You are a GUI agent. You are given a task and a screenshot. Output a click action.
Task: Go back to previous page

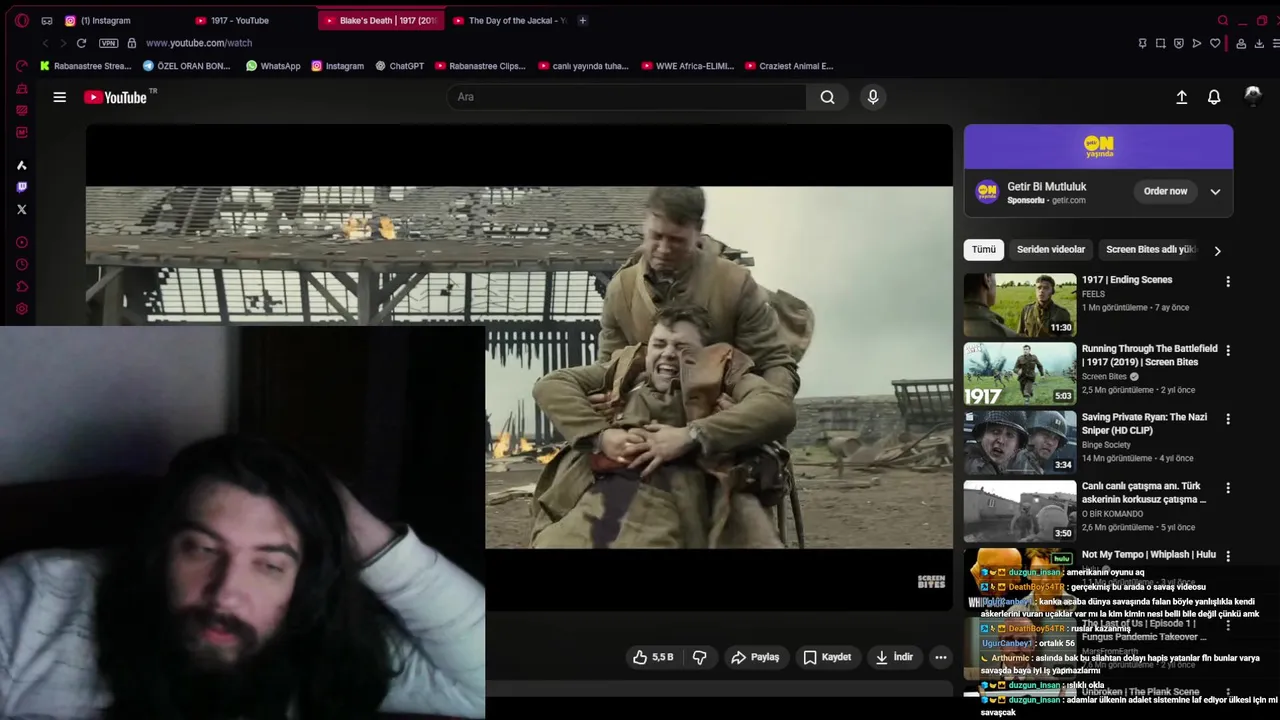(45, 43)
